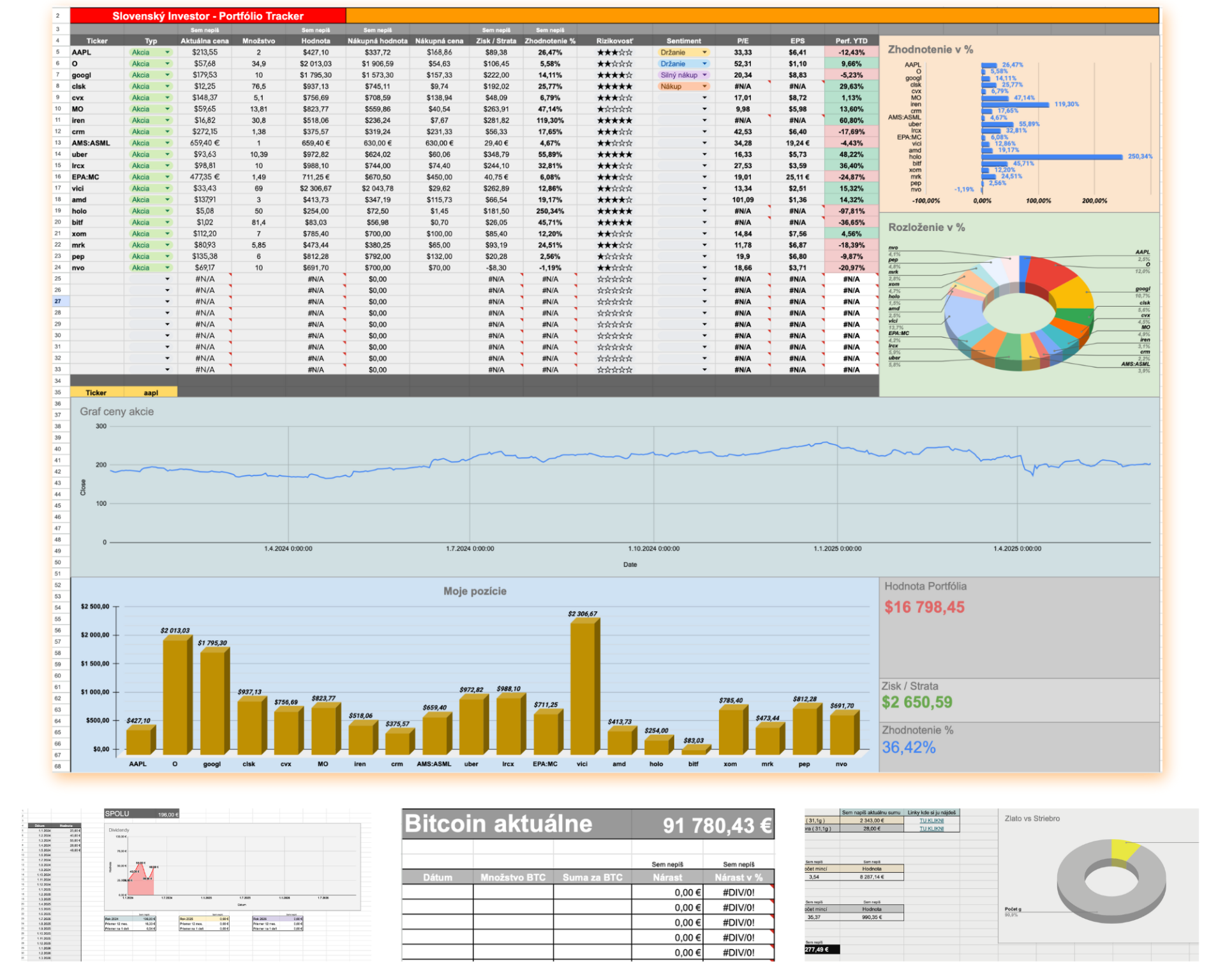The width and height of the screenshot is (1225, 980).
Task: Select the Perf. YTD column header
Action: [x=851, y=41]
